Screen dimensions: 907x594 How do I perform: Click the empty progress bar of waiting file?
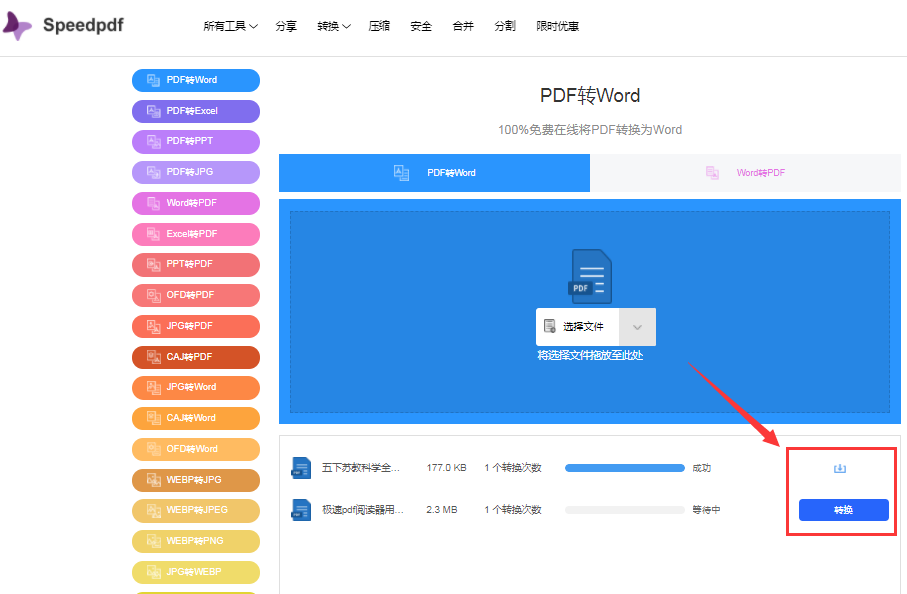coord(625,510)
